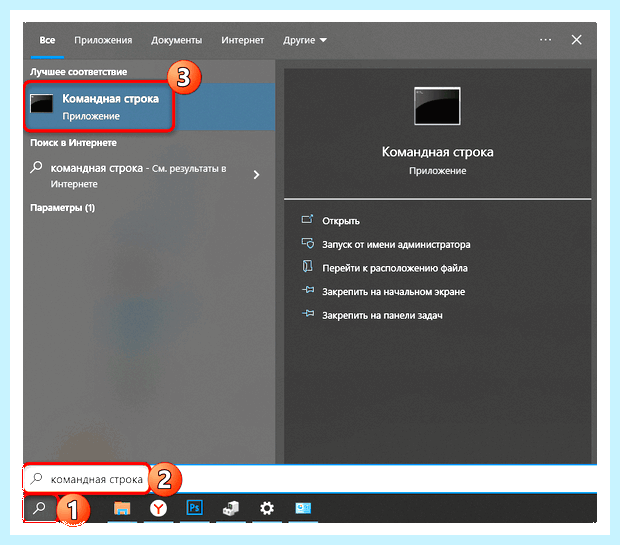620x545 pixels.
Task: Switch to the Интернет tab
Action: (242, 40)
